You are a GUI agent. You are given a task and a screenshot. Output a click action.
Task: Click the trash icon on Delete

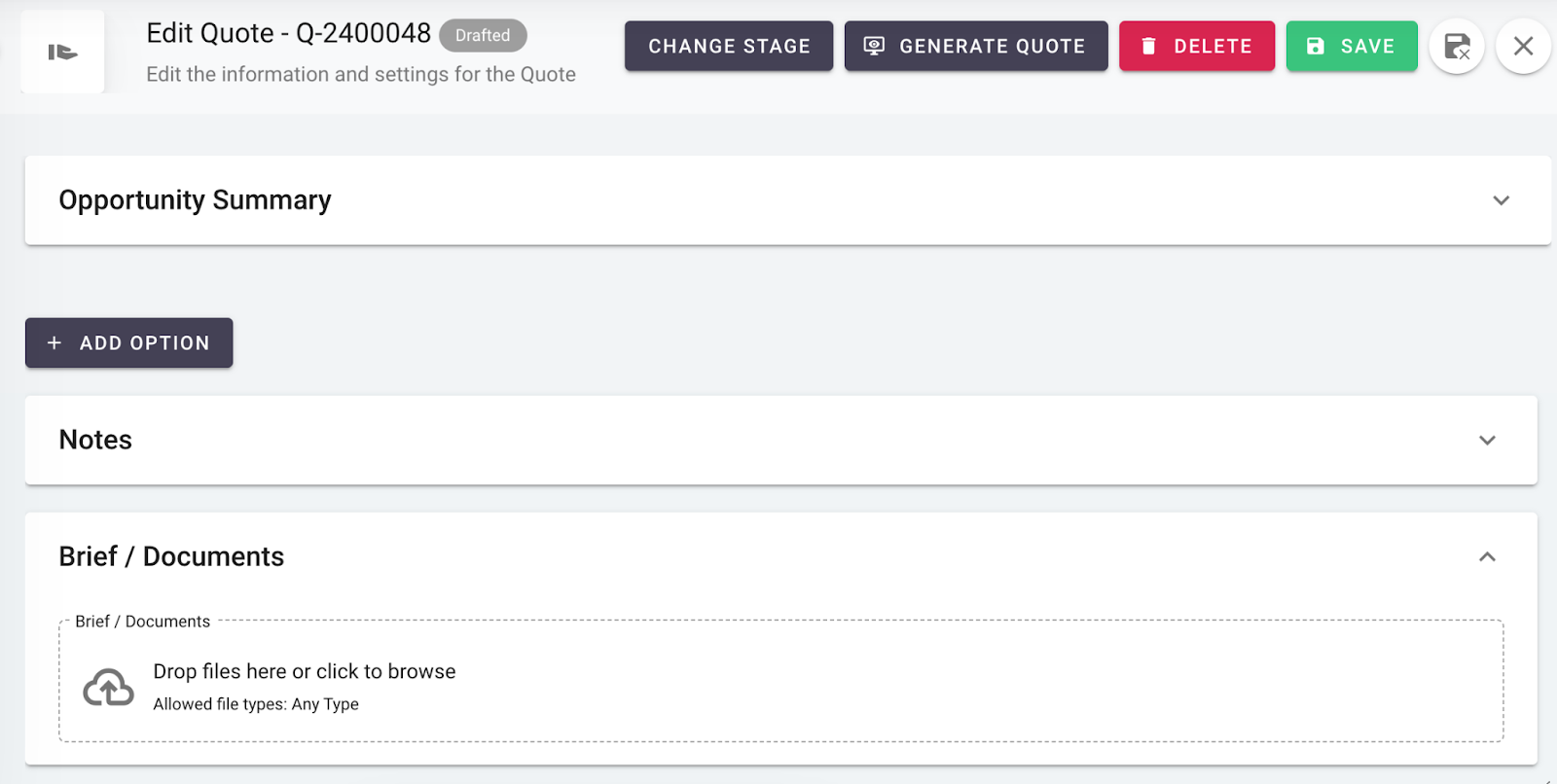coord(1148,46)
